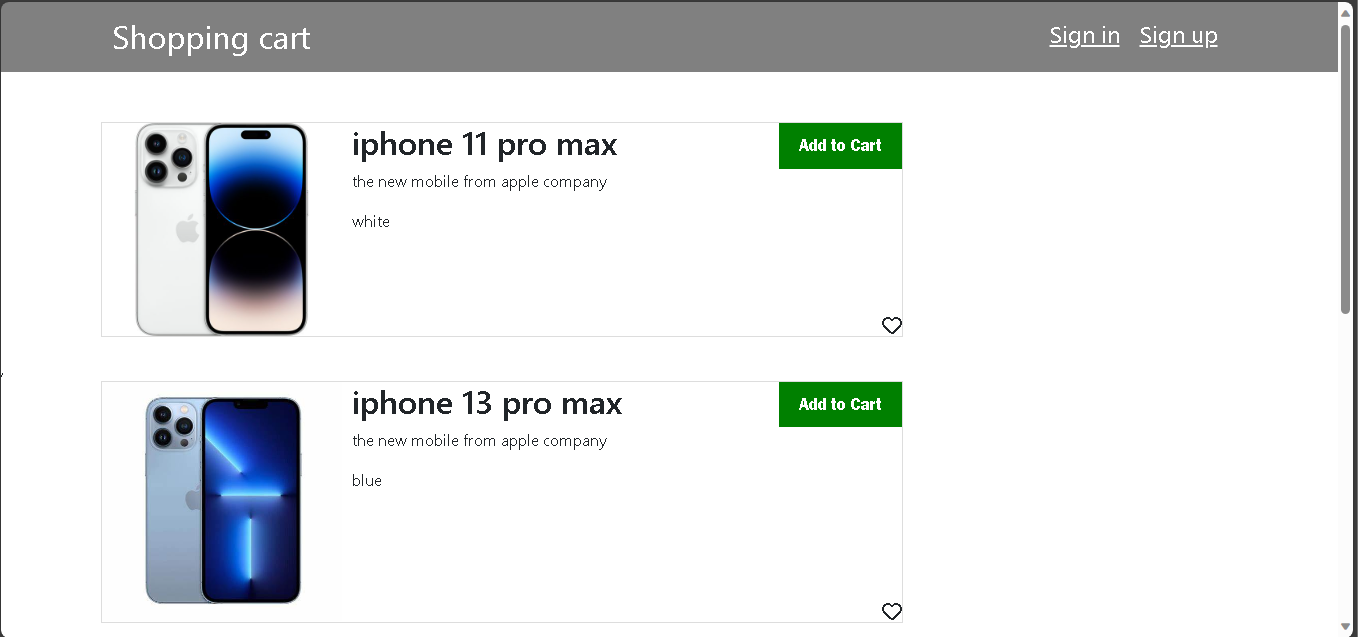Click scrollbar up arrow at top
Image resolution: width=1358 pixels, height=637 pixels.
(x=1345, y=11)
